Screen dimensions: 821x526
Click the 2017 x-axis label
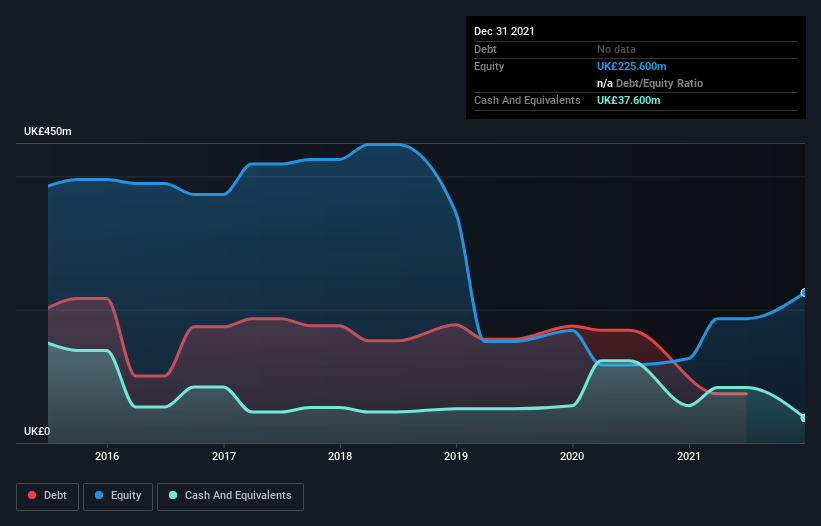[x=224, y=456]
